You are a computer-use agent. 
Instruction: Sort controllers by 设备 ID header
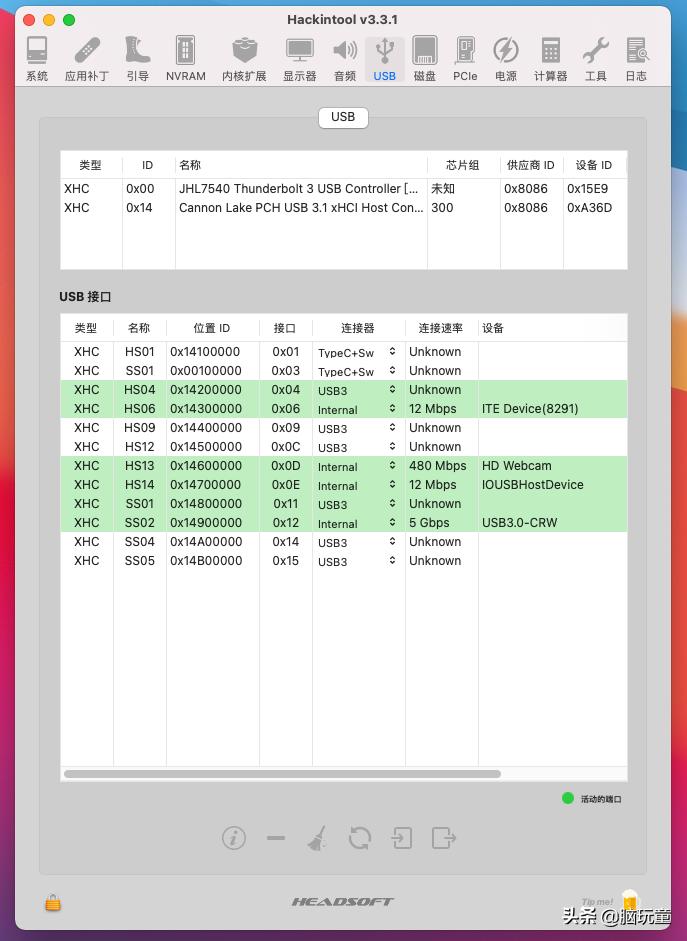tap(594, 165)
